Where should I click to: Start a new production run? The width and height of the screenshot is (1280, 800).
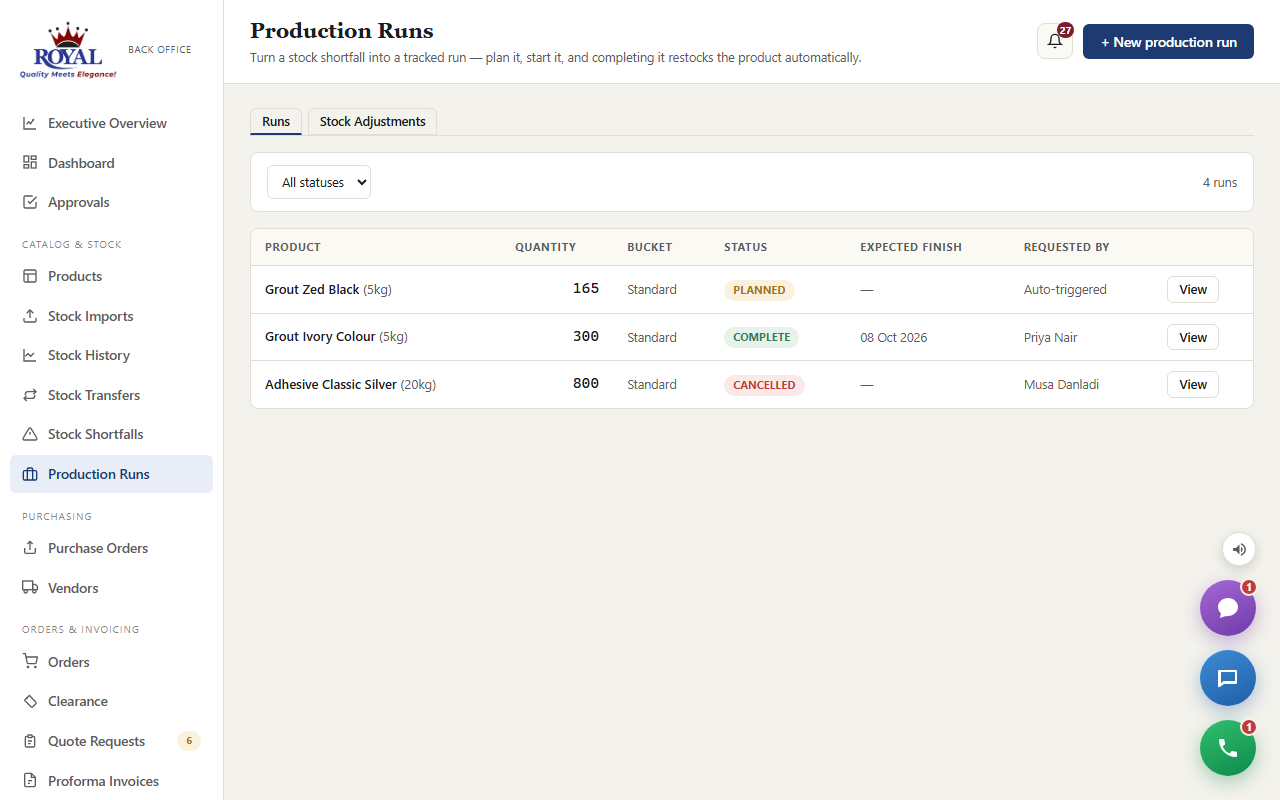point(1168,42)
